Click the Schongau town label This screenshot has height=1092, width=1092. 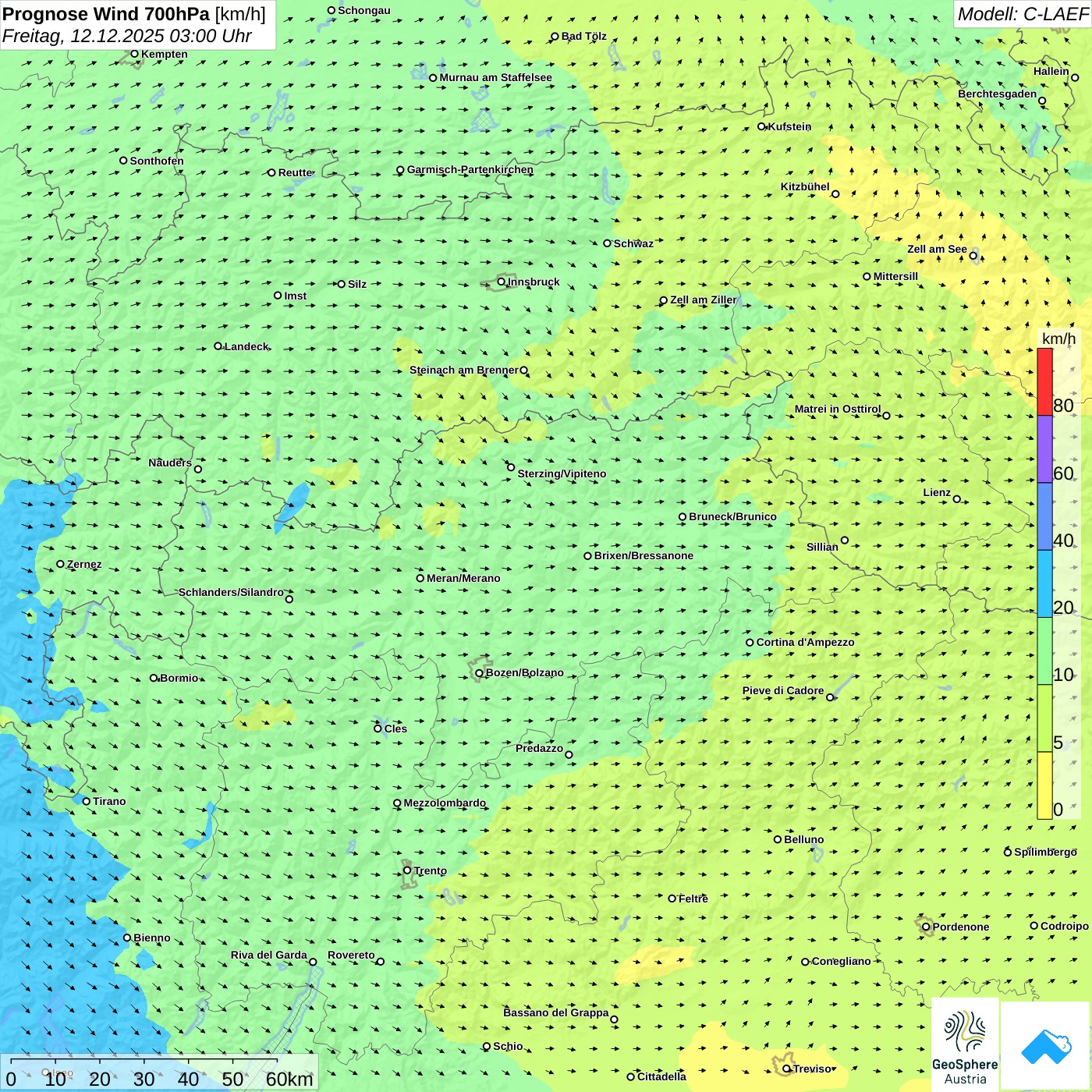[x=364, y=10]
